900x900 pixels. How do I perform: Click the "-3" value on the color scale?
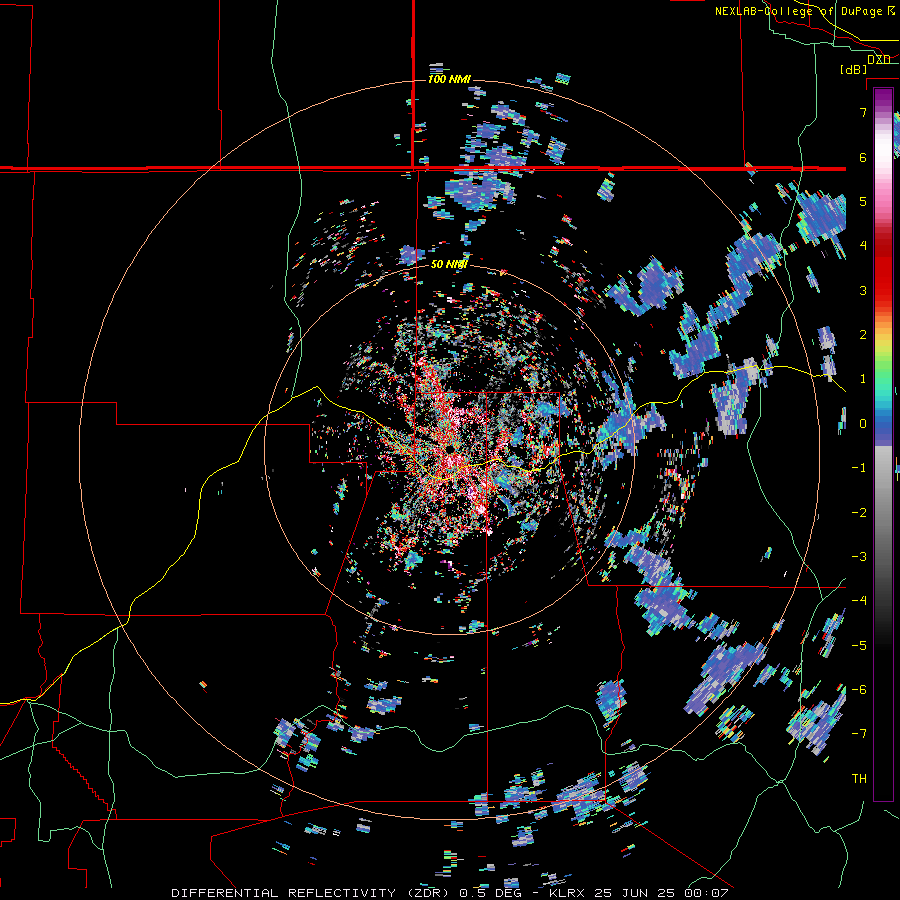[859, 557]
